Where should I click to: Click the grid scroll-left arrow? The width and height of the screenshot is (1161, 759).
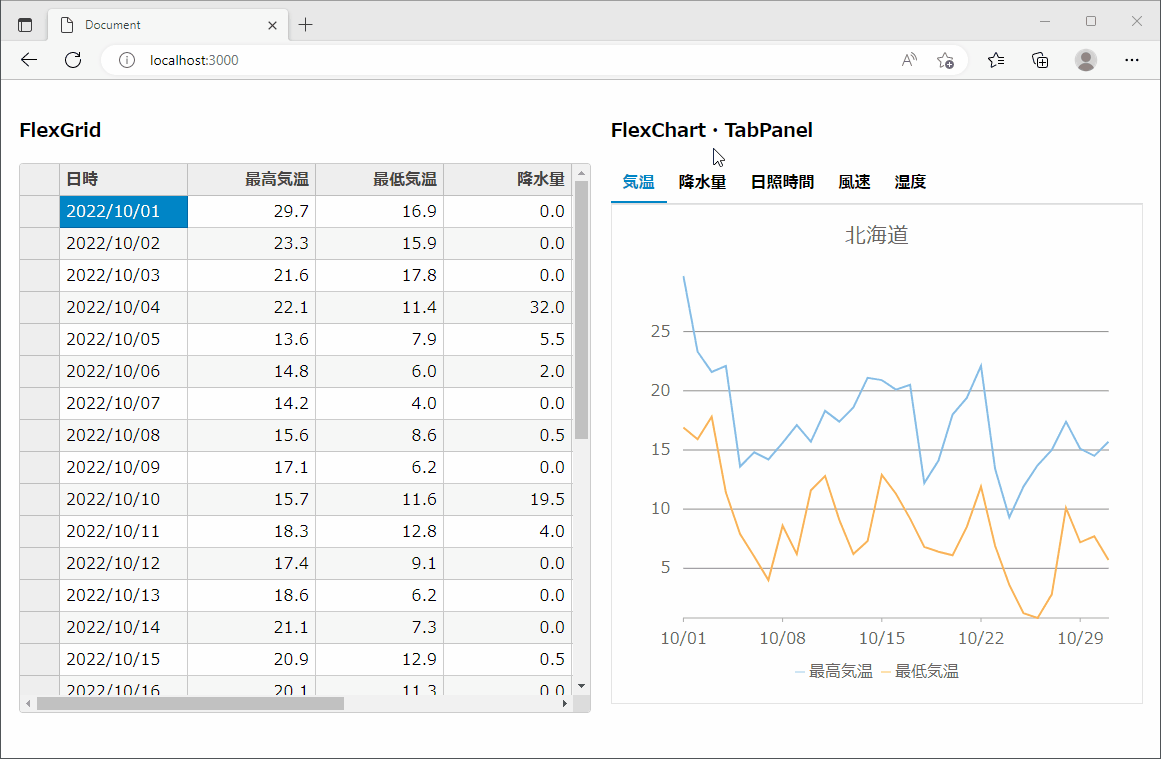tap(28, 703)
